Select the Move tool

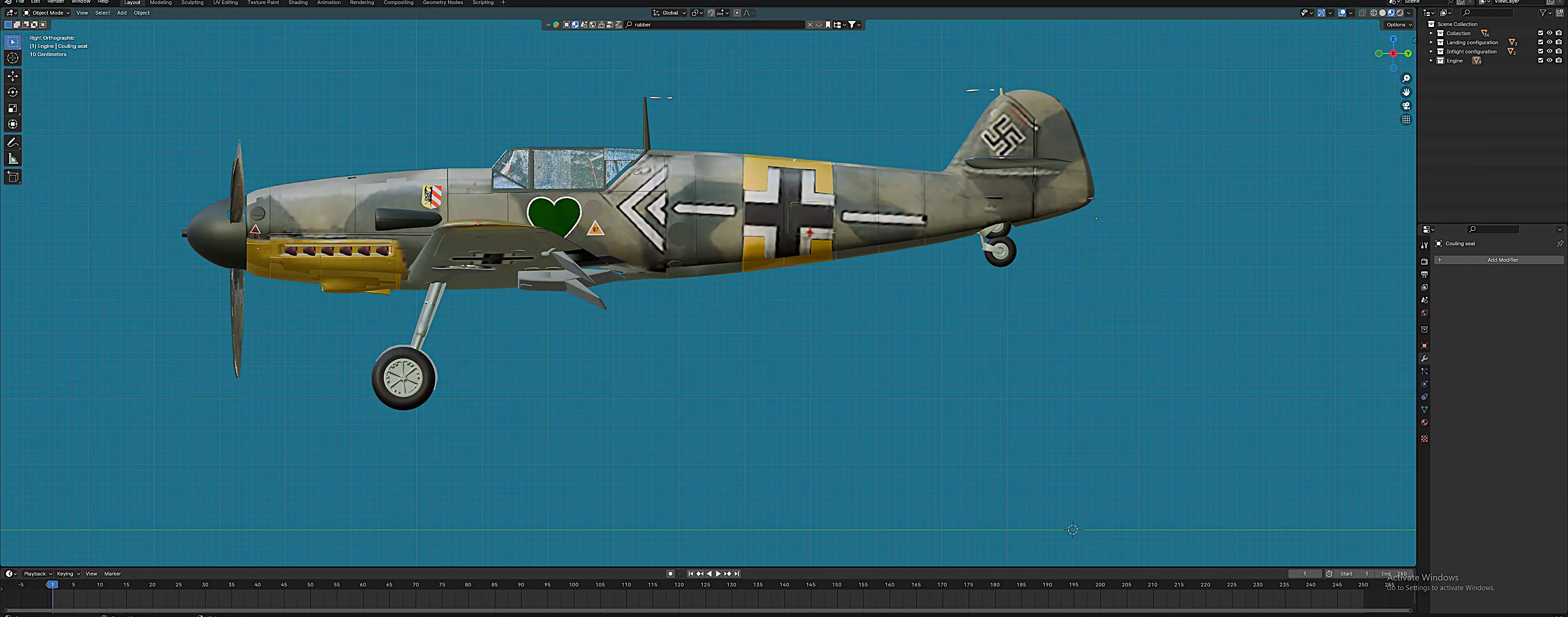click(13, 76)
